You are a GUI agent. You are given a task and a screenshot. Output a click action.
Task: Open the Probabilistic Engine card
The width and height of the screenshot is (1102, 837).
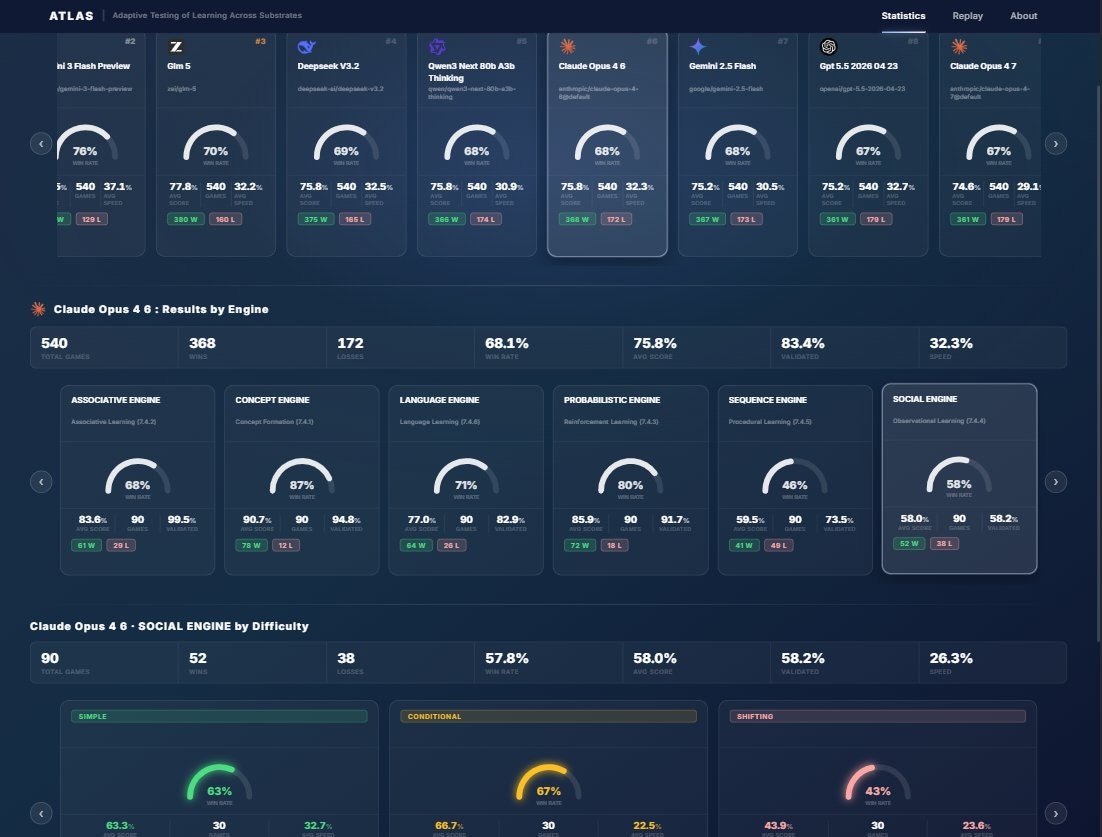coord(630,480)
